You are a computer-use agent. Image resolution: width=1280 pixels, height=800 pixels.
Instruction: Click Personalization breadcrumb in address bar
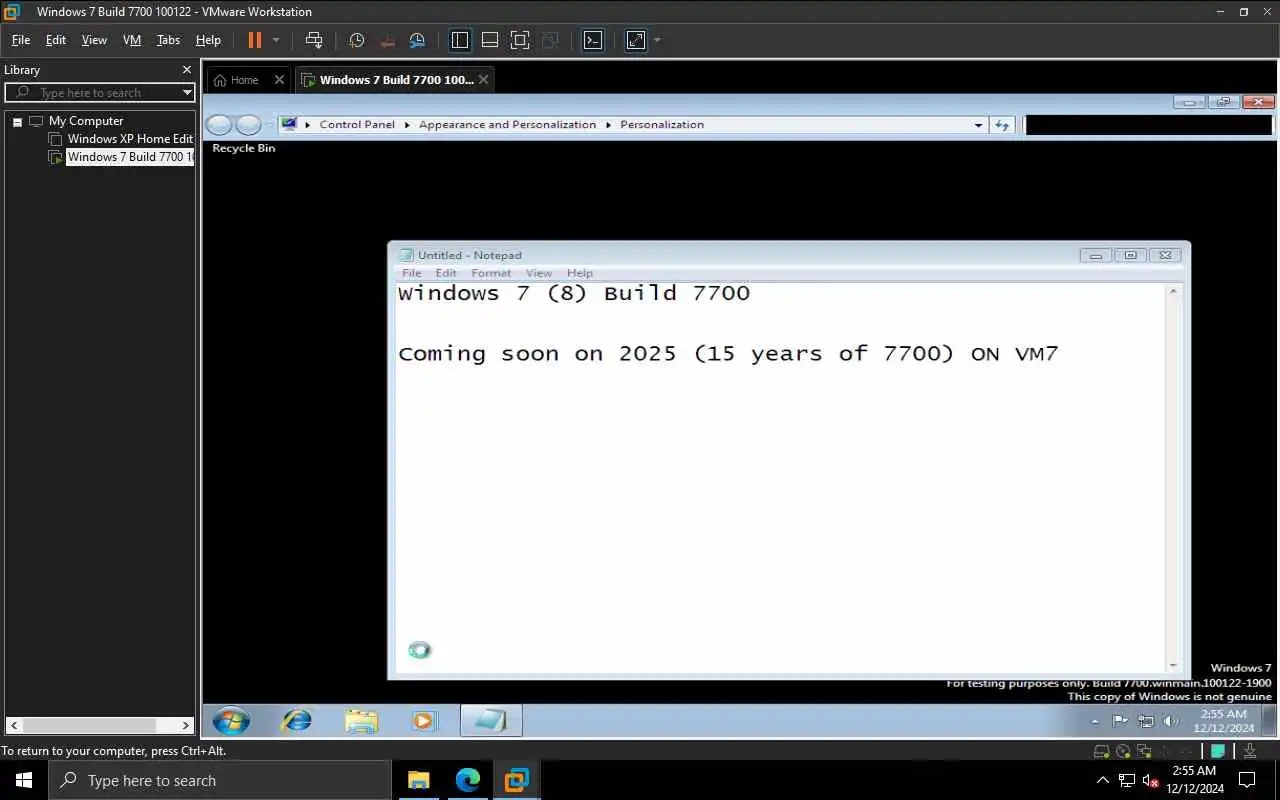pyautogui.click(x=662, y=125)
